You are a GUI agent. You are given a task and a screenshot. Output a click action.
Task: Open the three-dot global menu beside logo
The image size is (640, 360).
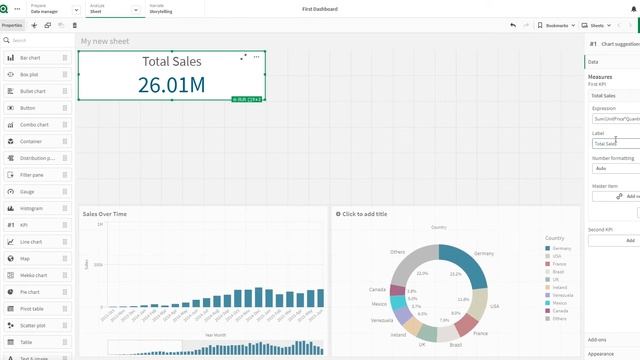pos(17,9)
